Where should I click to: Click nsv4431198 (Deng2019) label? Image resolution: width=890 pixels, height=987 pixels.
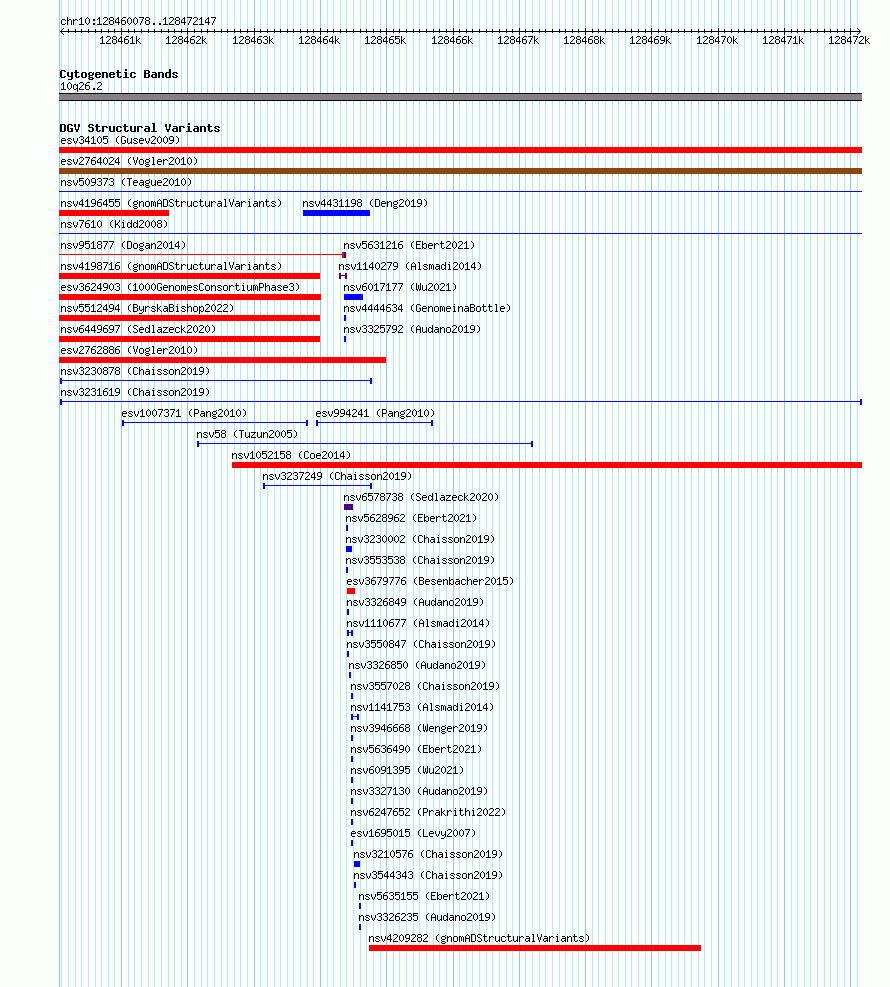pyautogui.click(x=365, y=203)
